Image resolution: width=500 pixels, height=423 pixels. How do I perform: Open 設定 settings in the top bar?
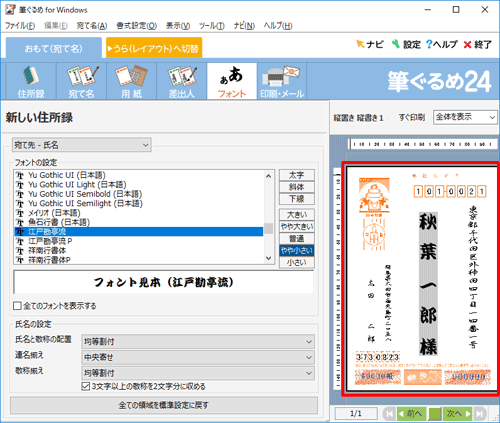[x=406, y=44]
